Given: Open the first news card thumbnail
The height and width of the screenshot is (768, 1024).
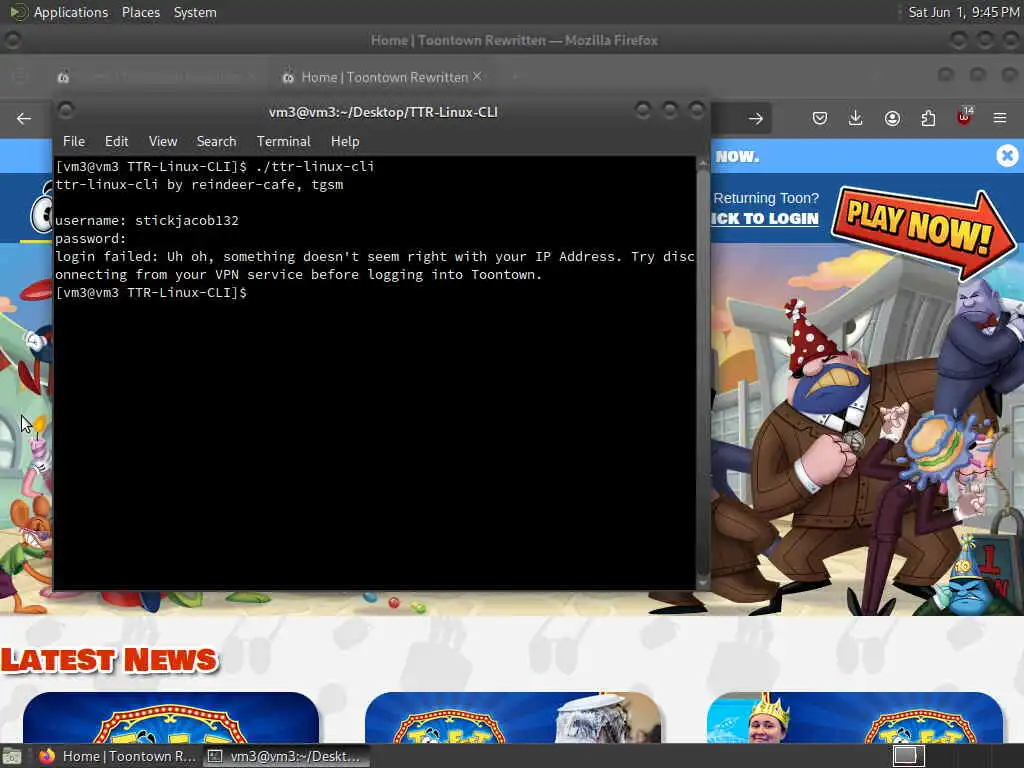Looking at the screenshot, I should click(170, 717).
